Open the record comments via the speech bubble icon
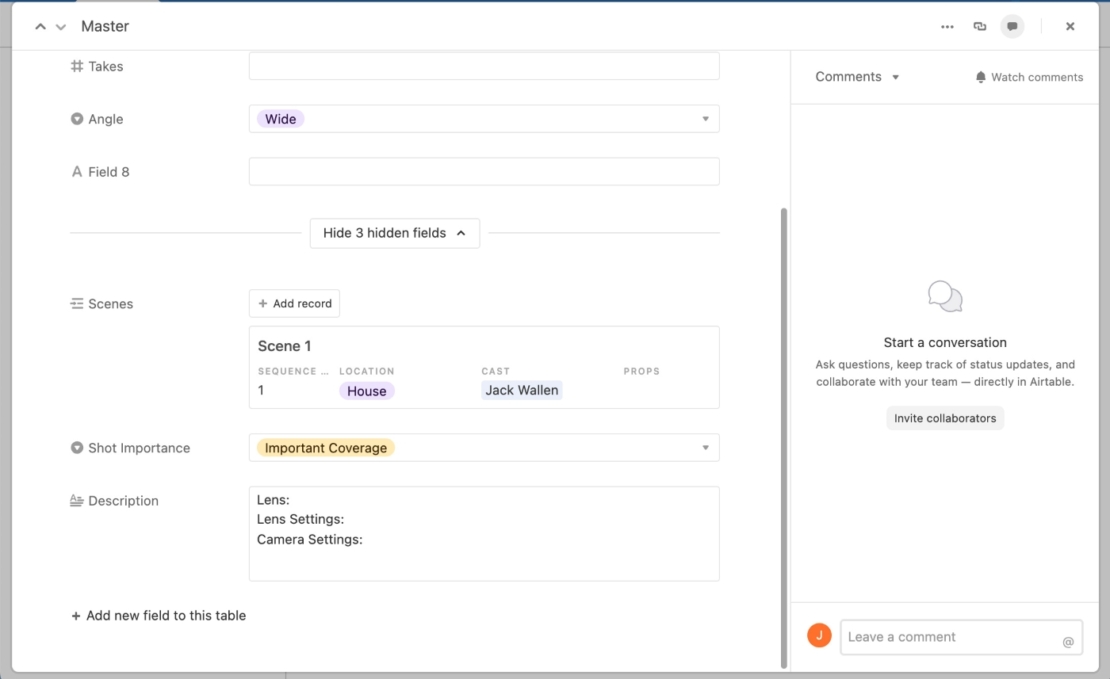The image size is (1110, 679). tap(1012, 26)
